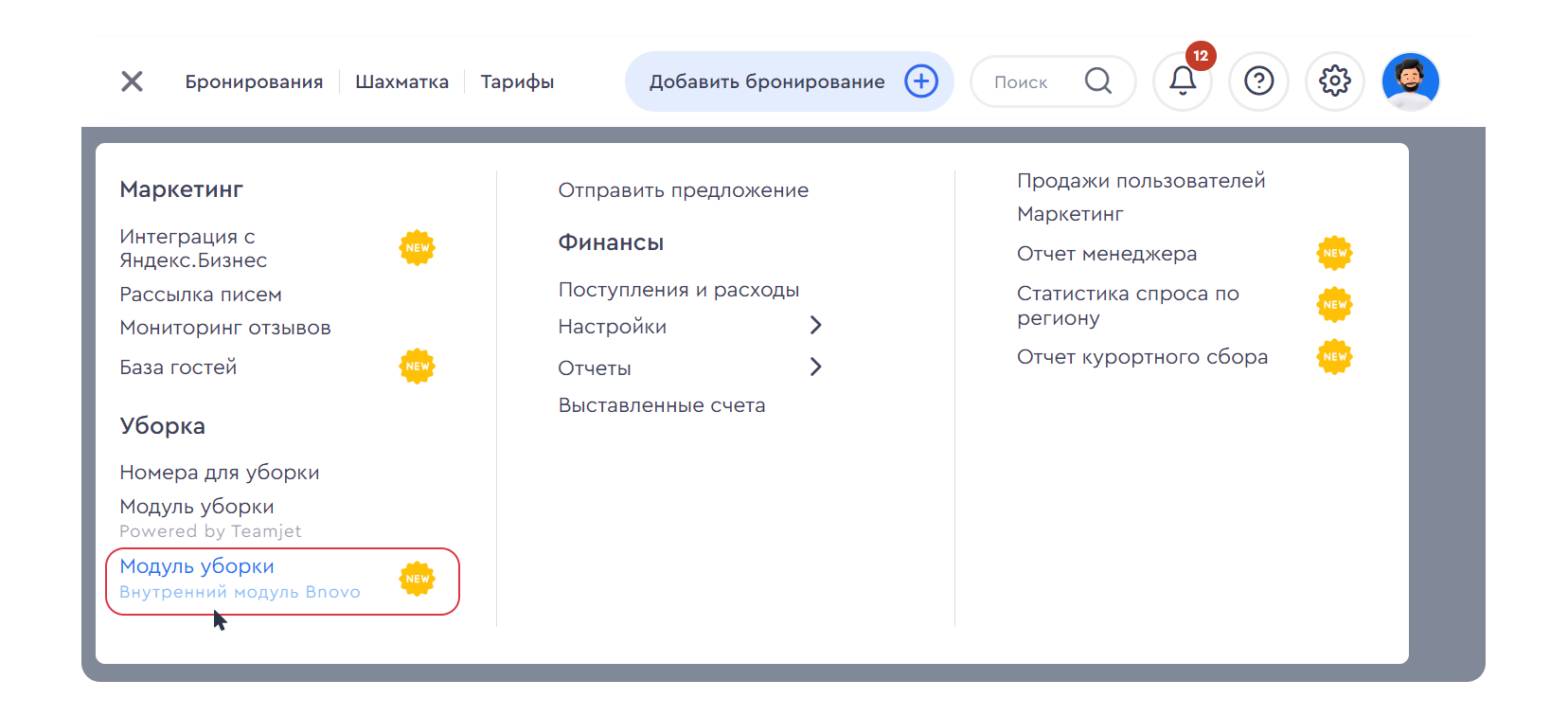Open Рассылка писем
Screen dimensions: 1568x716
(201, 295)
